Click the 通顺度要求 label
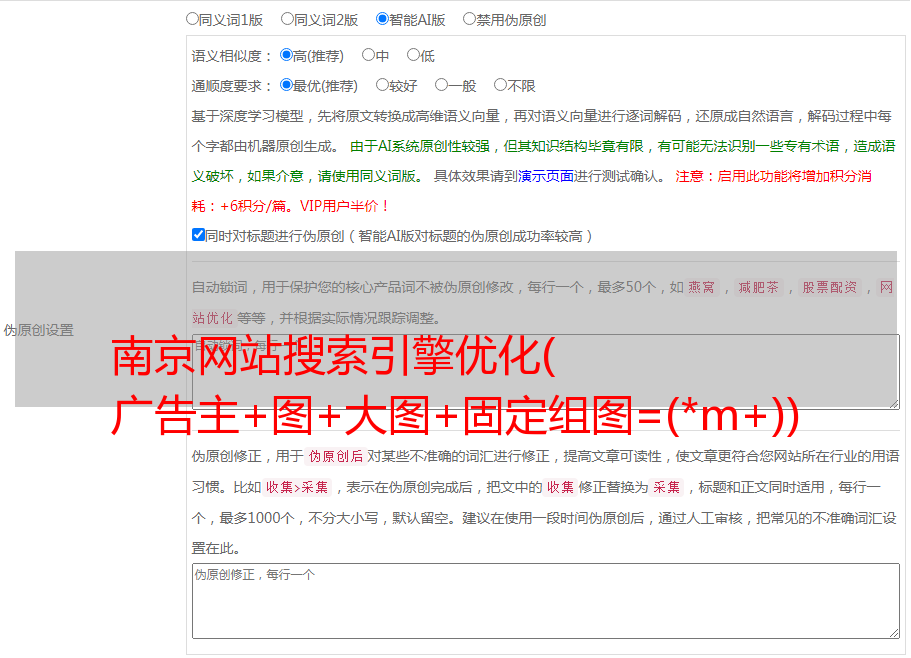The width and height of the screenshot is (911, 658). click(232, 86)
